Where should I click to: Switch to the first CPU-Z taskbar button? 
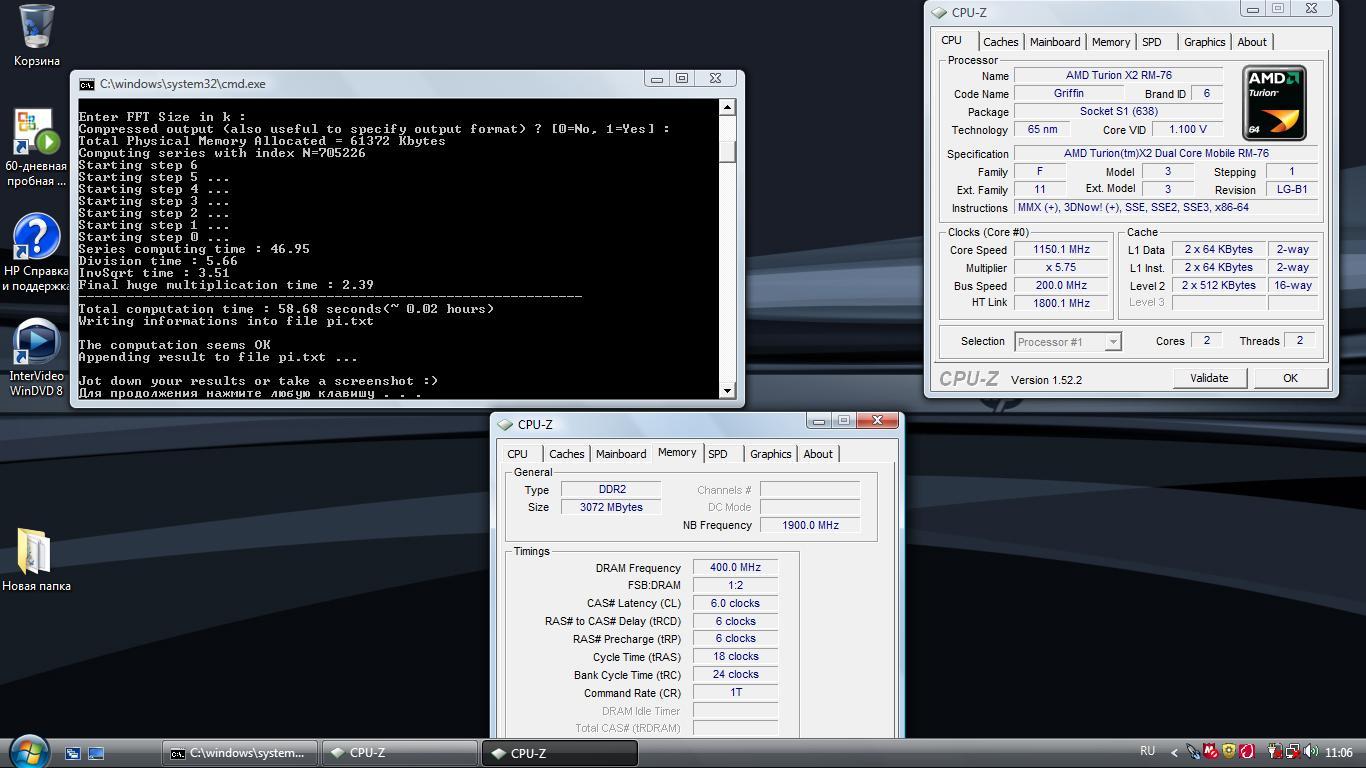[x=400, y=753]
